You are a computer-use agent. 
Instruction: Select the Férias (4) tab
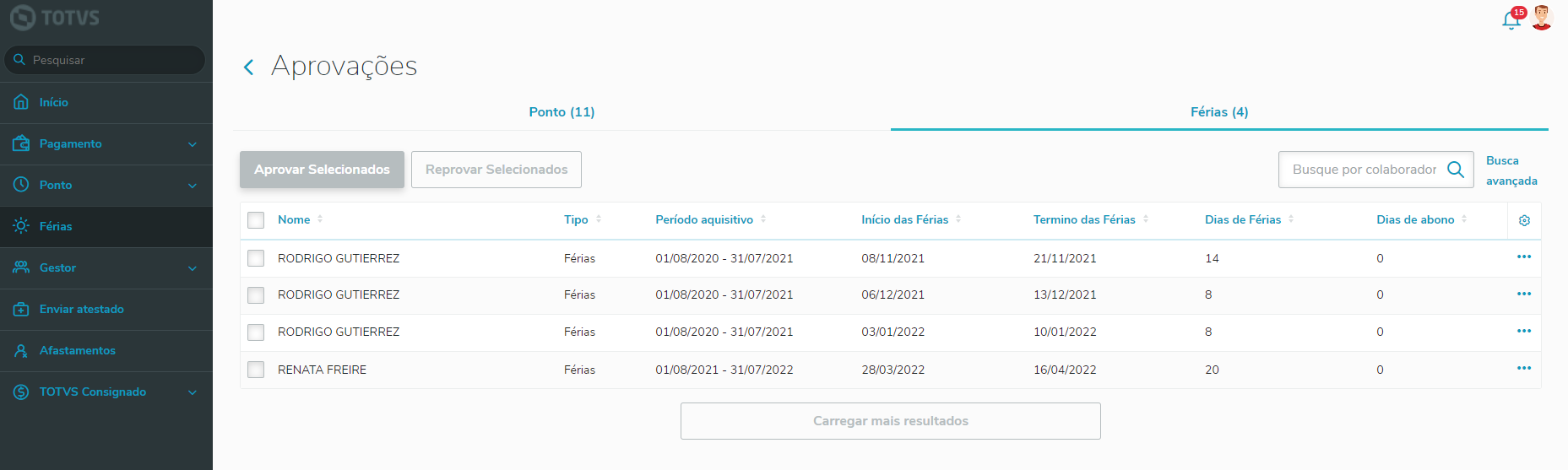tap(1218, 112)
